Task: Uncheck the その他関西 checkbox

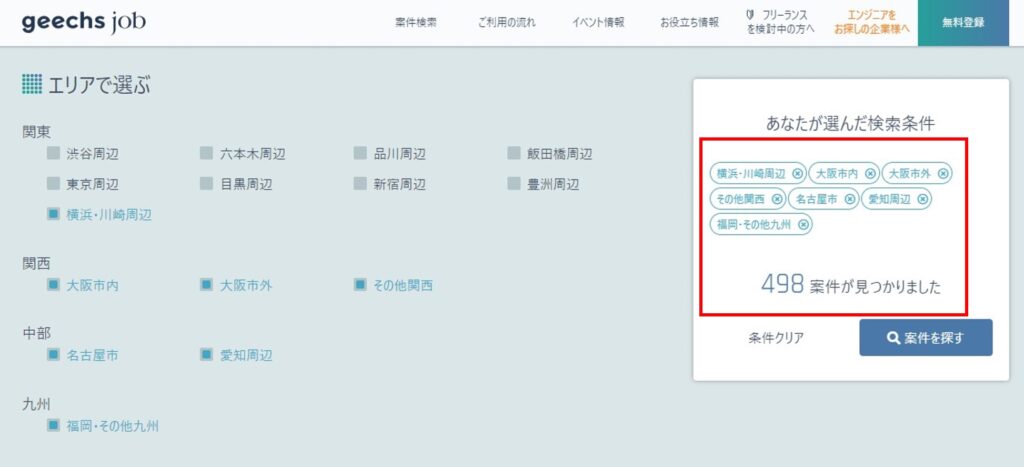Action: point(360,285)
